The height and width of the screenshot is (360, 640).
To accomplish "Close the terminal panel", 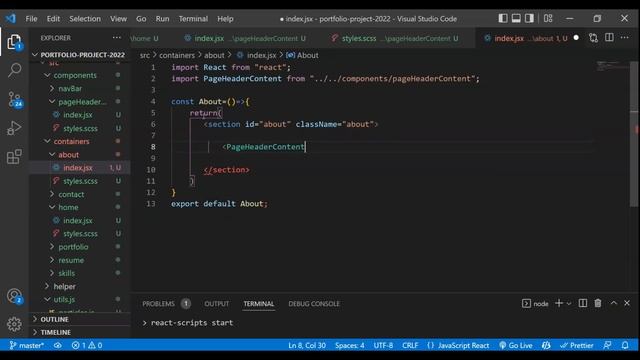I will tap(627, 303).
